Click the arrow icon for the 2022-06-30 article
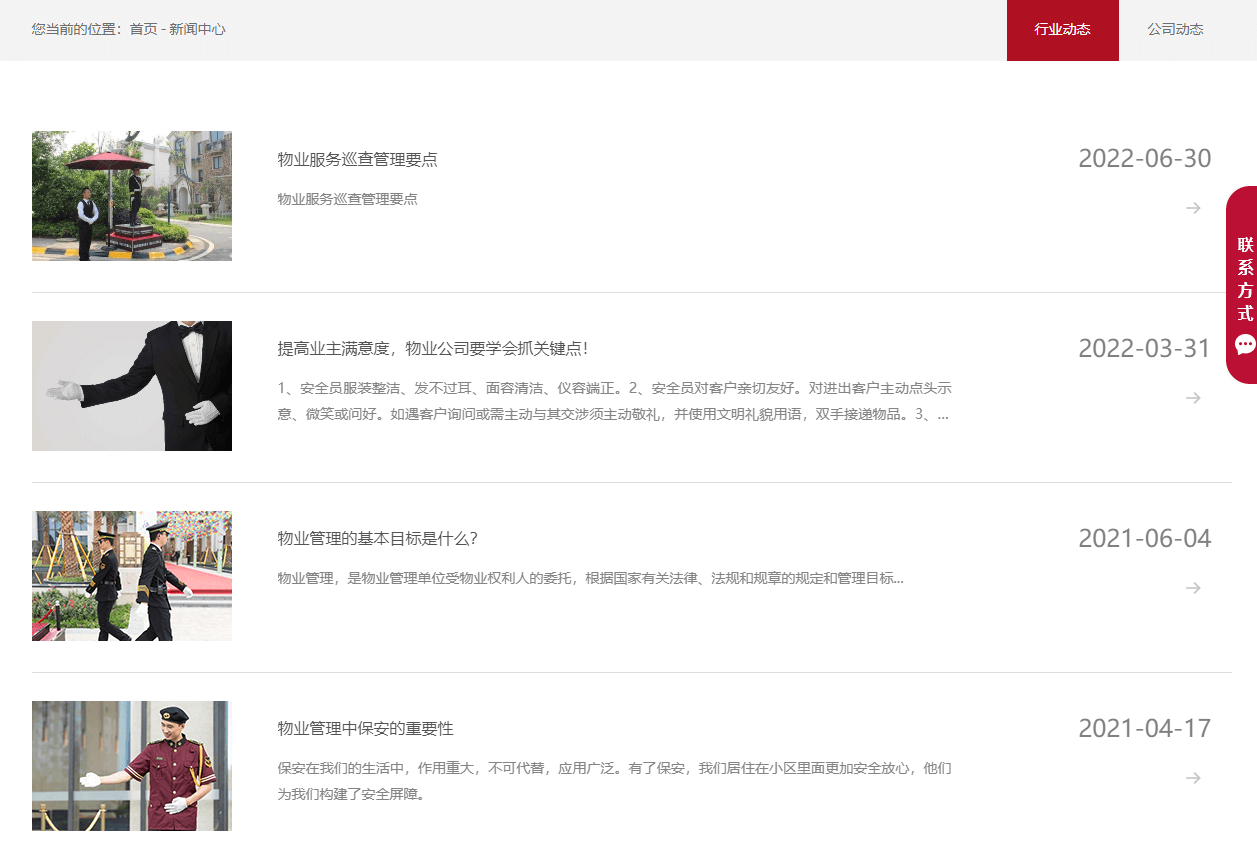This screenshot has height=856, width=1257. pyautogui.click(x=1192, y=208)
